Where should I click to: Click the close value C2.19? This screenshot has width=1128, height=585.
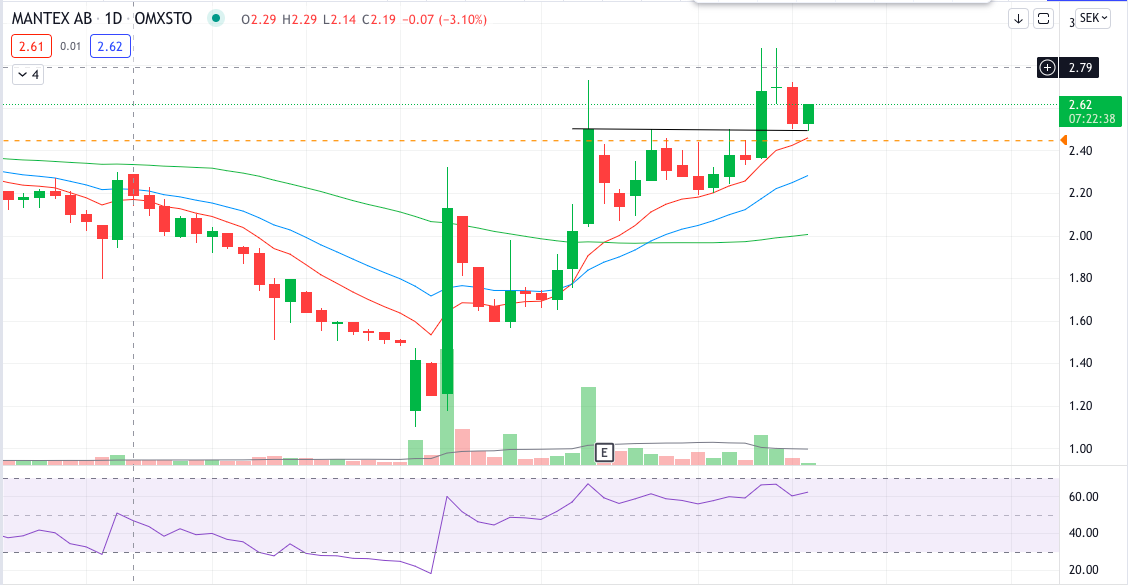point(378,19)
